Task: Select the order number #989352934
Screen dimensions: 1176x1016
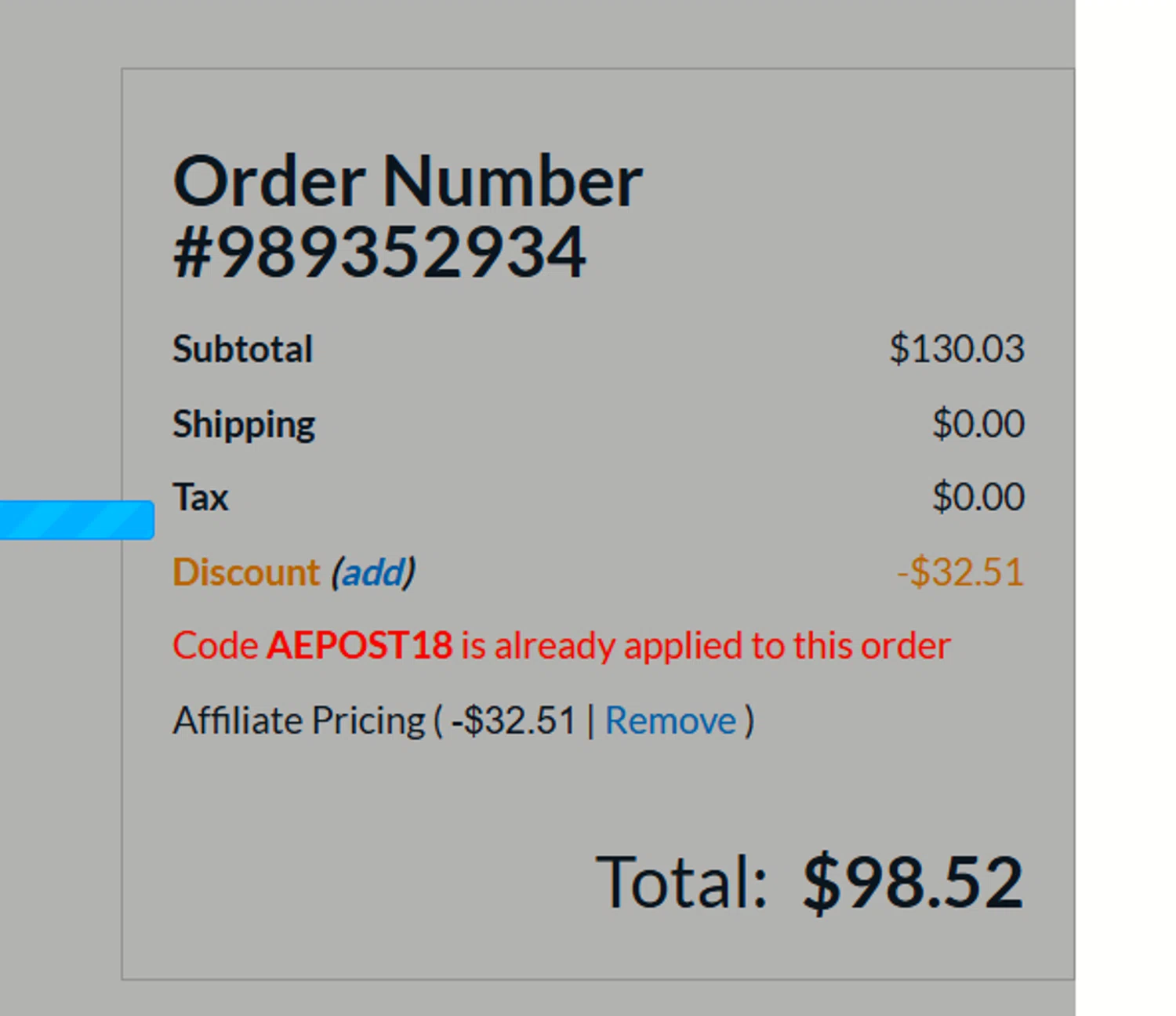Action: (x=379, y=252)
